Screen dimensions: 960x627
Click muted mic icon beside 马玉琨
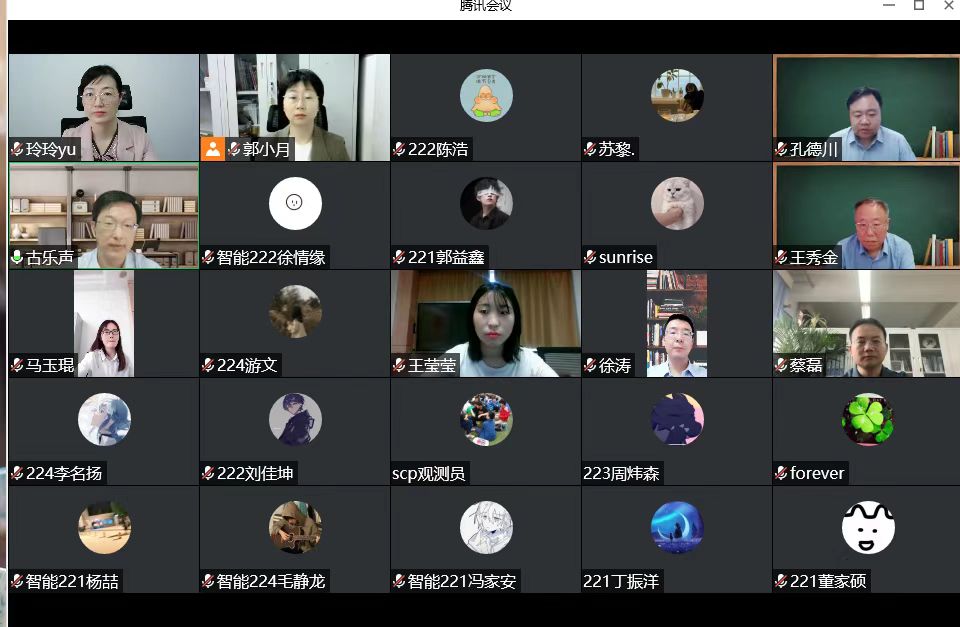tap(17, 366)
